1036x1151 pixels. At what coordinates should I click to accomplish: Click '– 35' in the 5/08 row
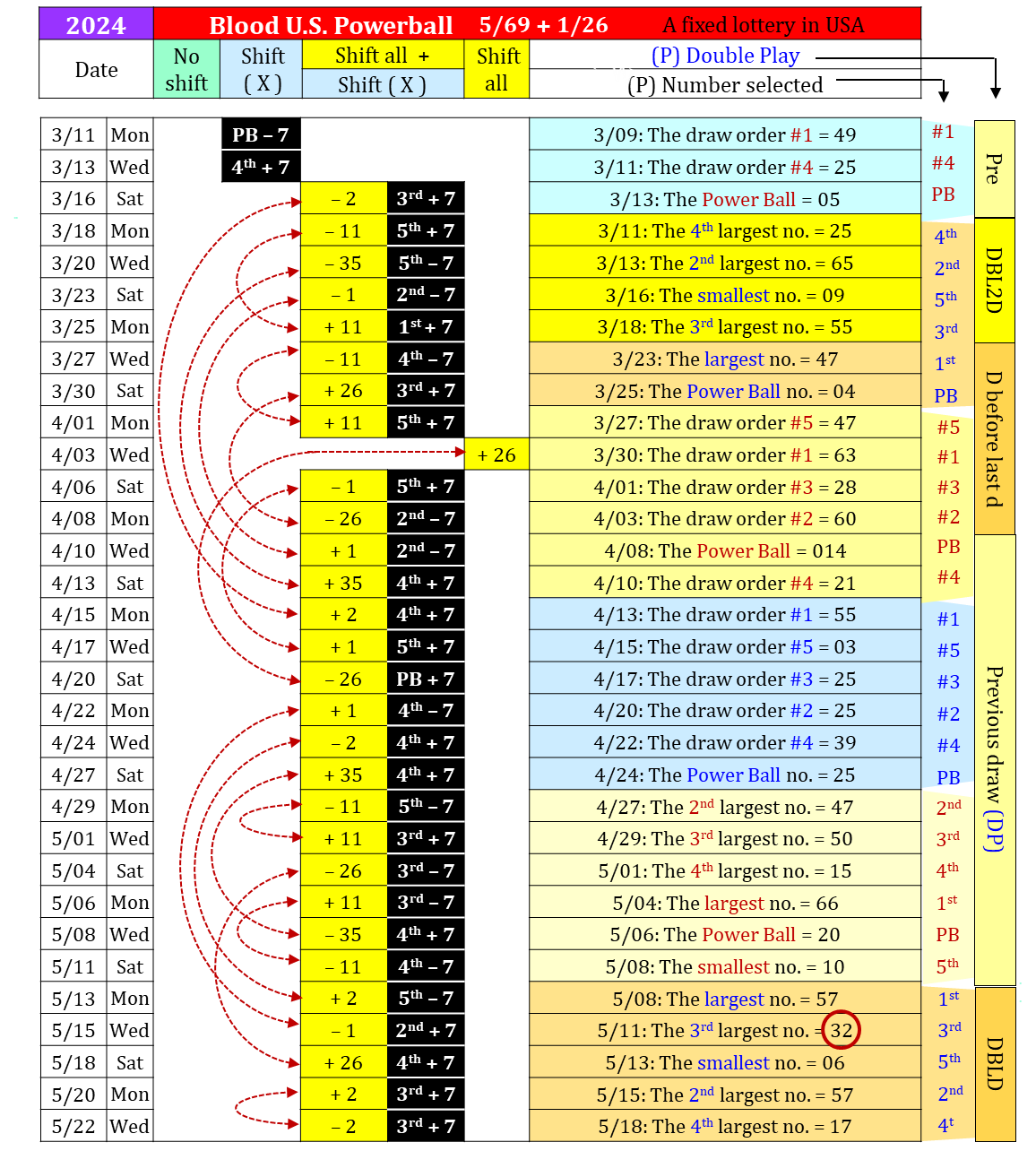pos(343,934)
